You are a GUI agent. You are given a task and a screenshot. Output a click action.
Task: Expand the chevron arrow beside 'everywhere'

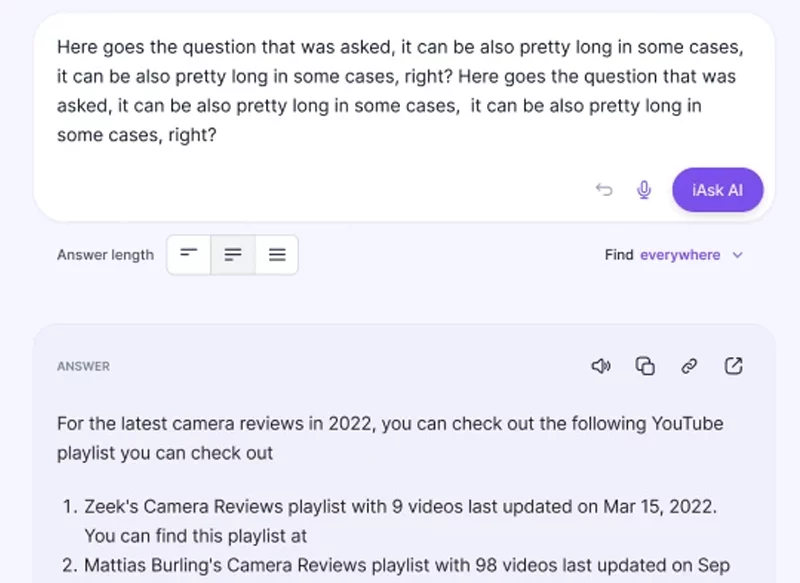click(x=738, y=255)
